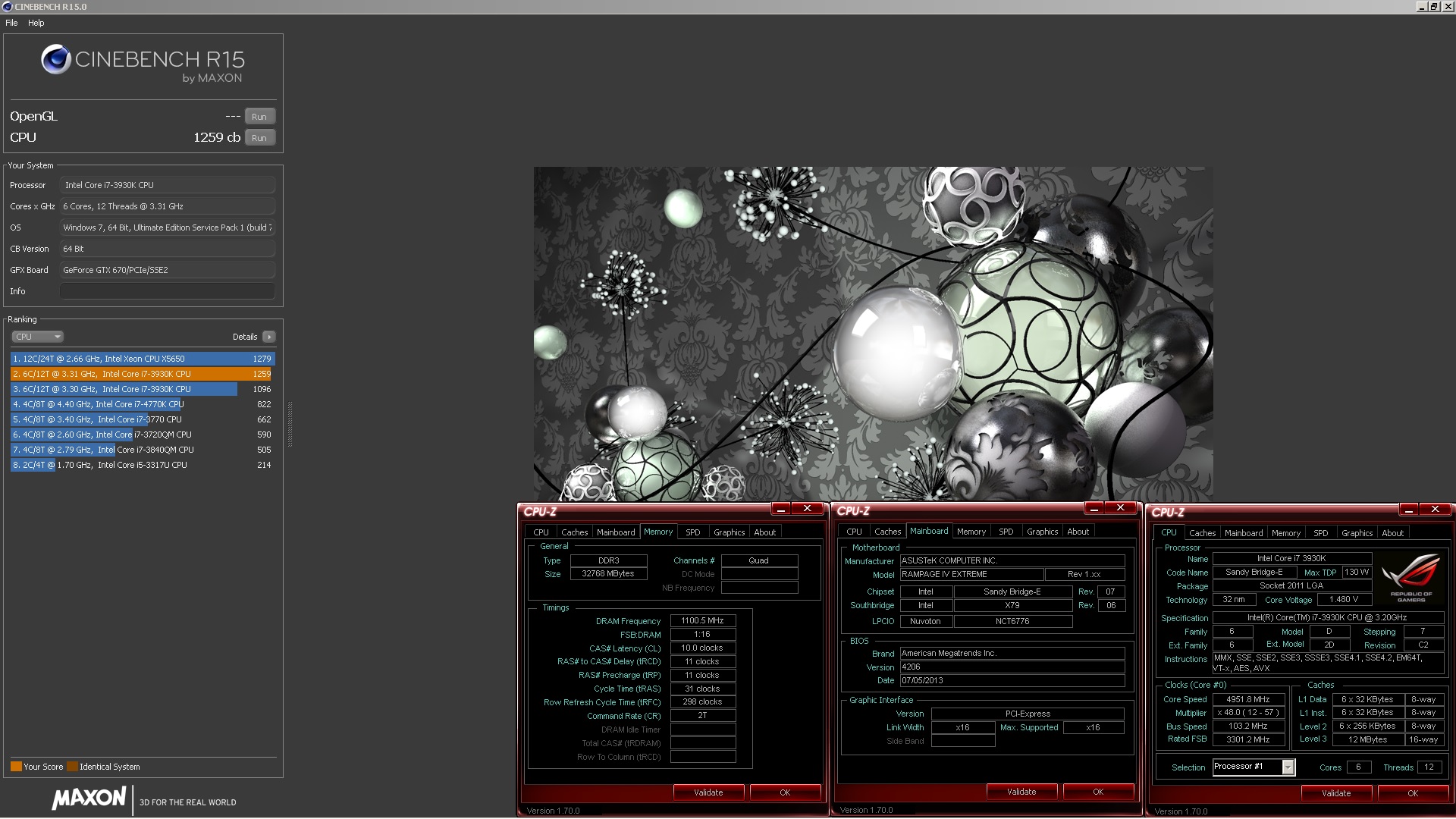1456x819 pixels.
Task: Run the OpenGL benchmark
Action: (259, 117)
